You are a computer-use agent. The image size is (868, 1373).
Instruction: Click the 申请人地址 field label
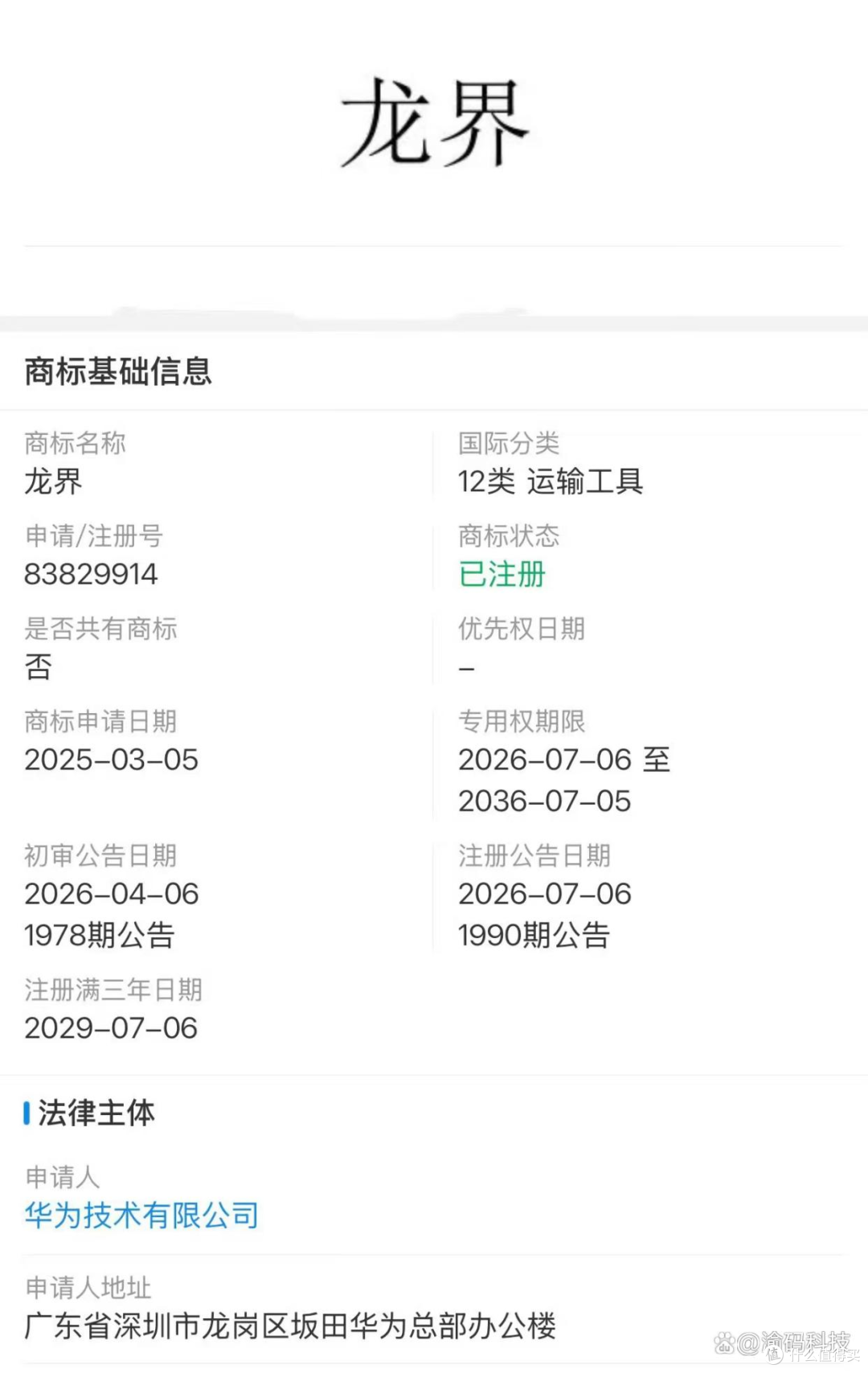[x=88, y=1288]
